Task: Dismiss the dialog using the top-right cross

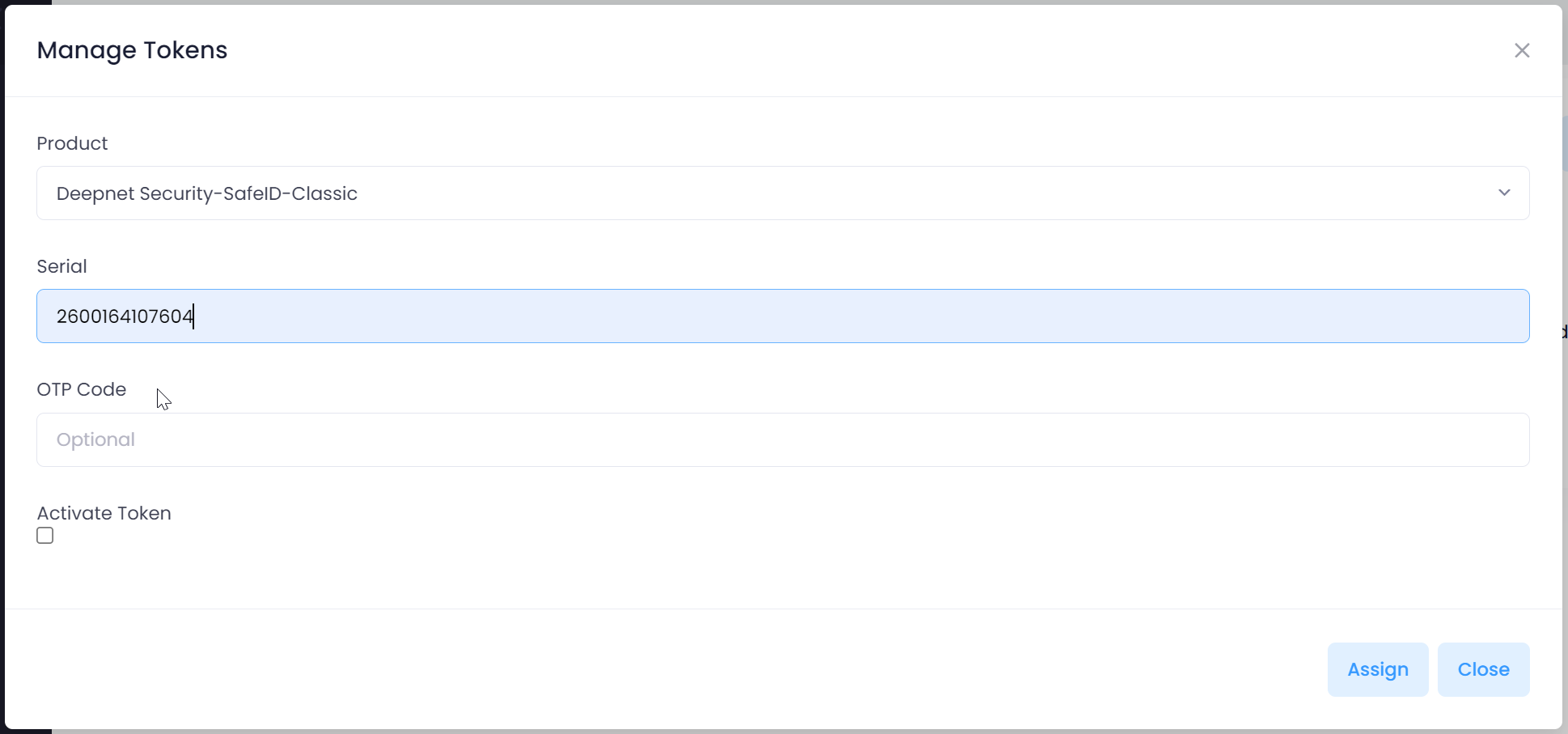Action: coord(1522,50)
